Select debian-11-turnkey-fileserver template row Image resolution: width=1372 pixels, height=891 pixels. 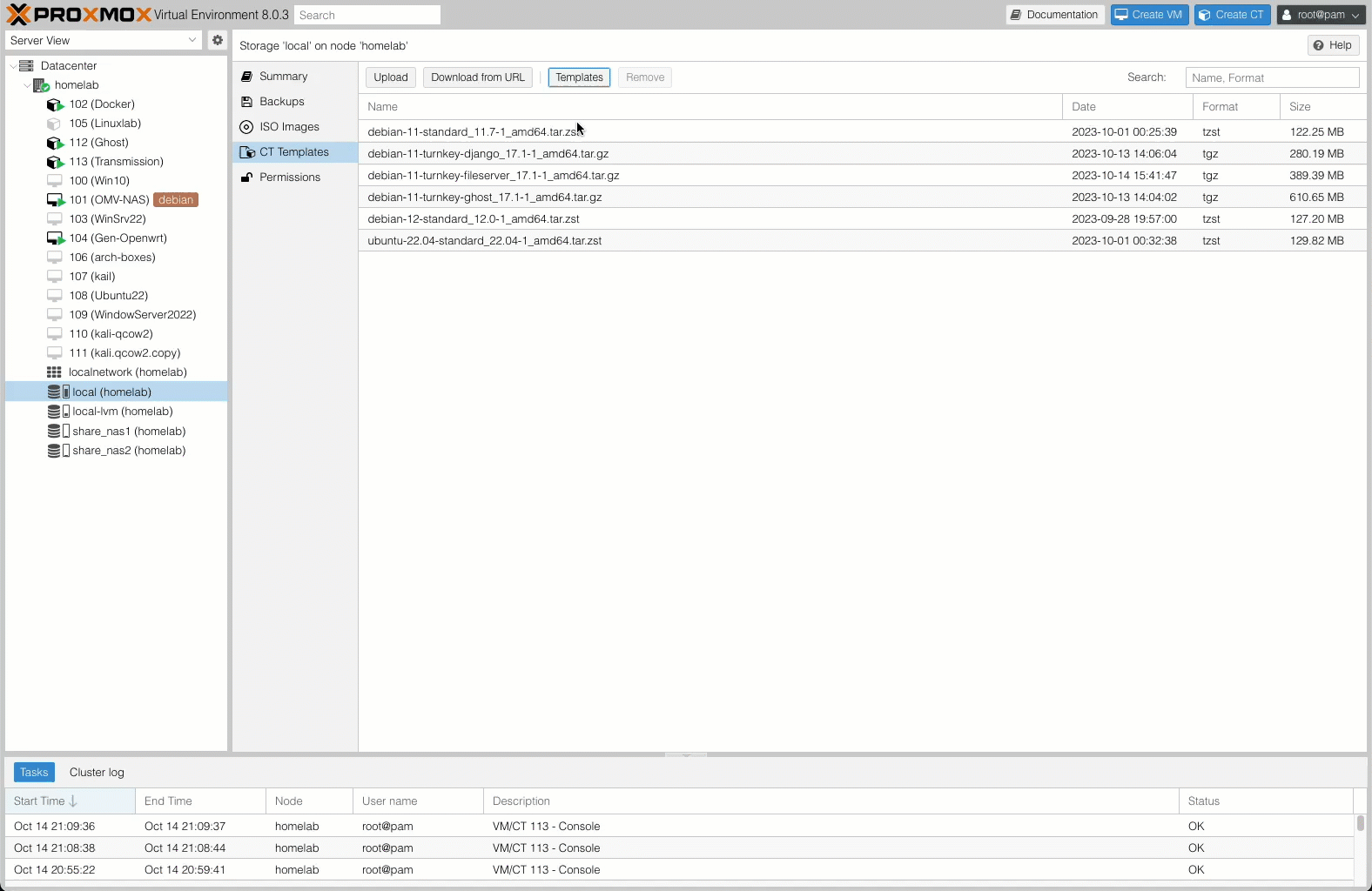862,176
